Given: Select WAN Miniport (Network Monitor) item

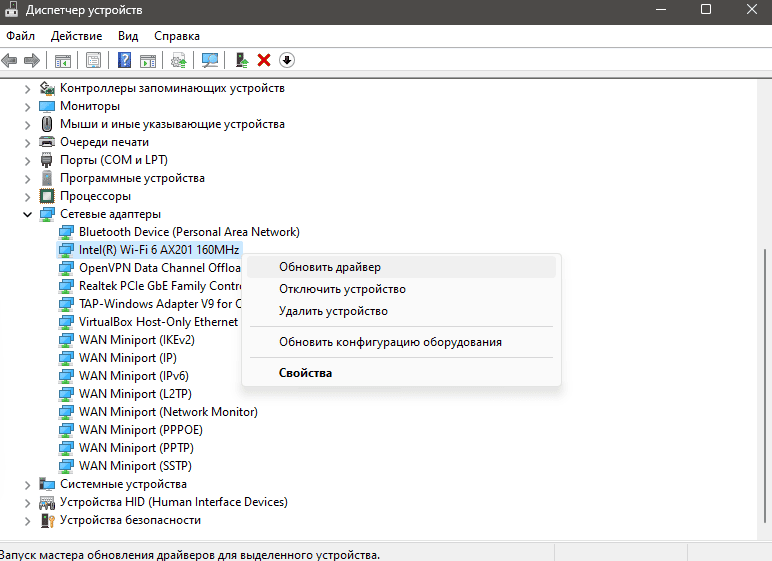Looking at the screenshot, I should [168, 412].
